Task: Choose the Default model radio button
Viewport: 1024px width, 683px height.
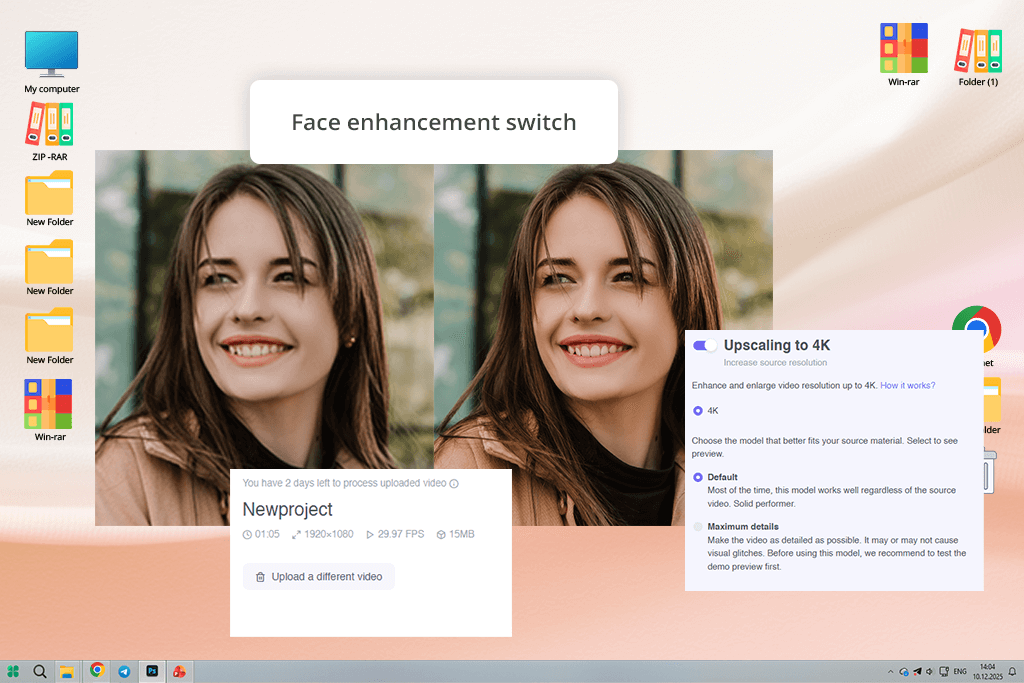Action: (697, 477)
